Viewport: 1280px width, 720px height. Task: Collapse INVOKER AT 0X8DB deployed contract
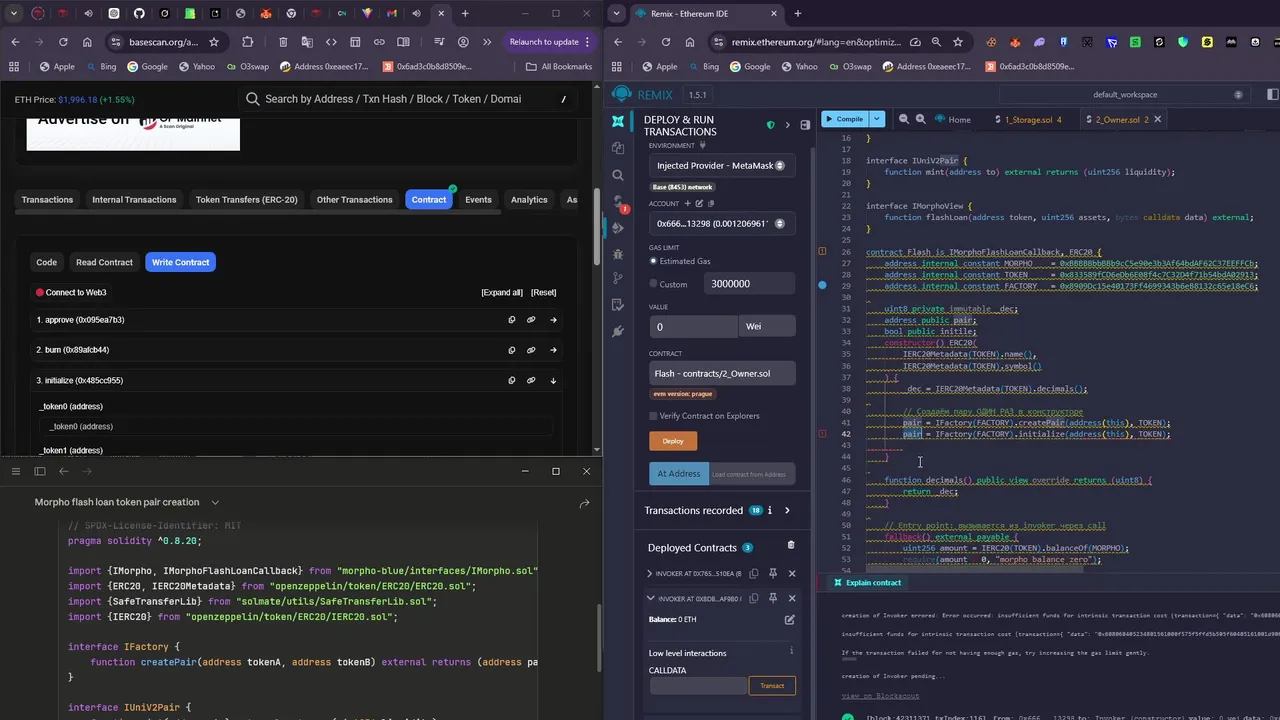pos(650,598)
